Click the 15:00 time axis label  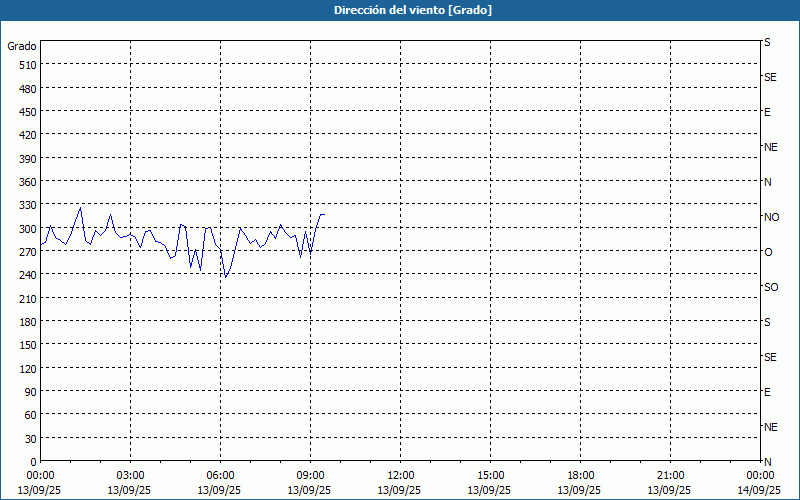[x=490, y=476]
